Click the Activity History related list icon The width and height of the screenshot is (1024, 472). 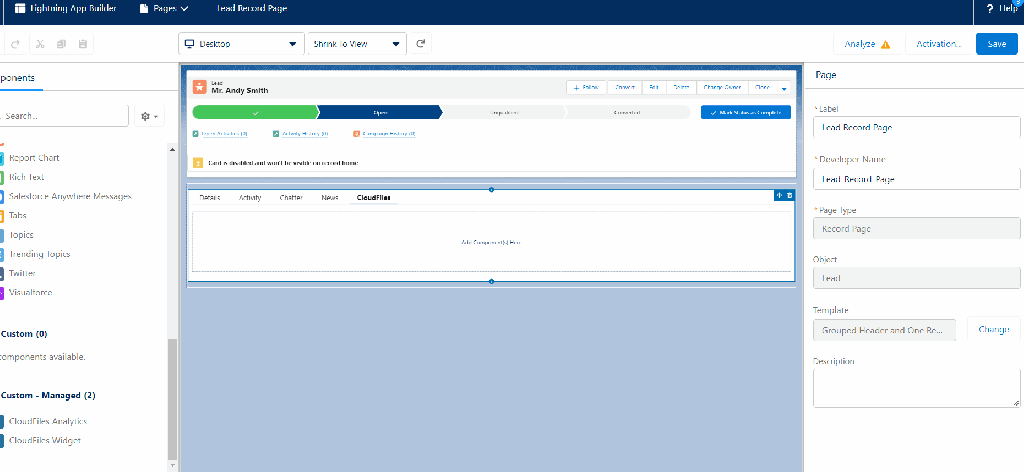pyautogui.click(x=276, y=133)
